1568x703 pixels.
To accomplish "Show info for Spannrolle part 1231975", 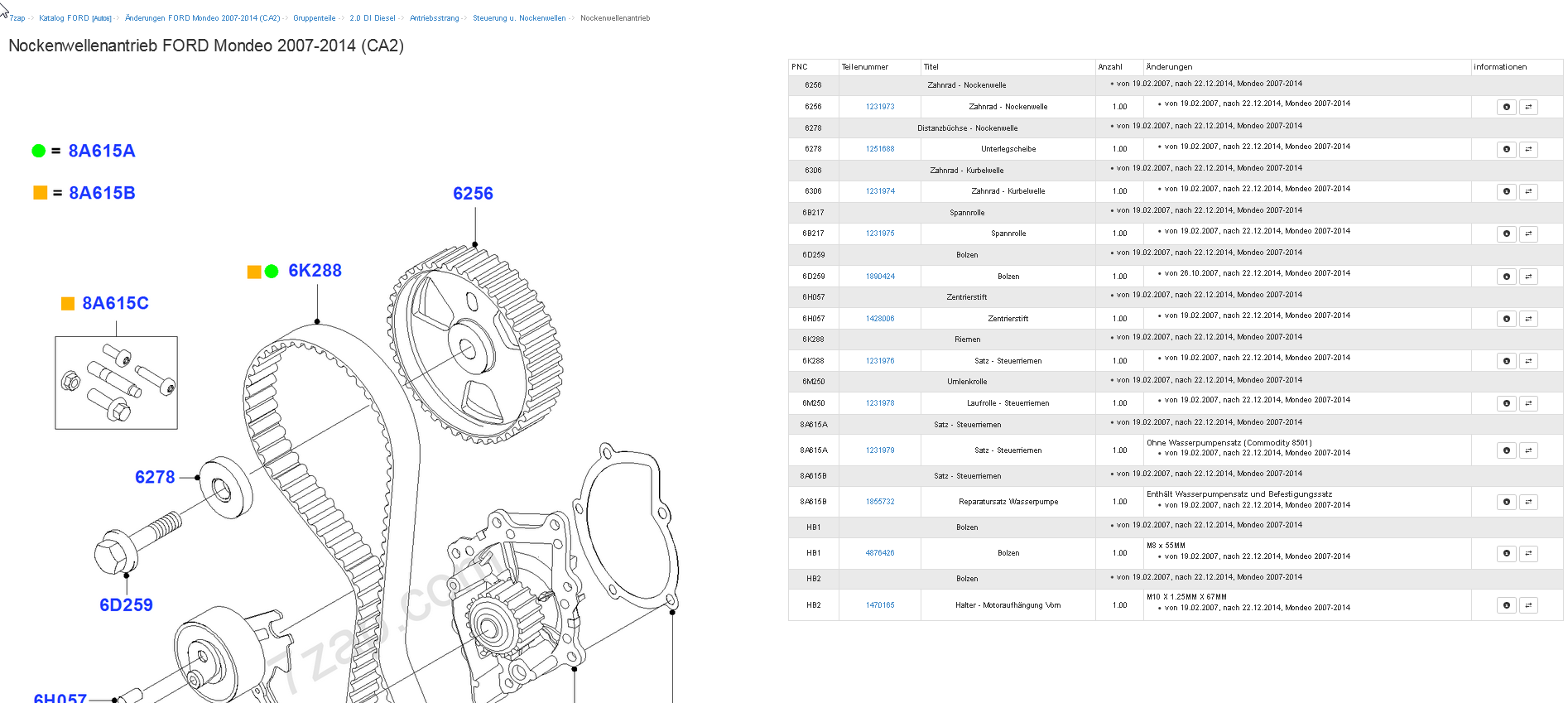I will [1506, 234].
